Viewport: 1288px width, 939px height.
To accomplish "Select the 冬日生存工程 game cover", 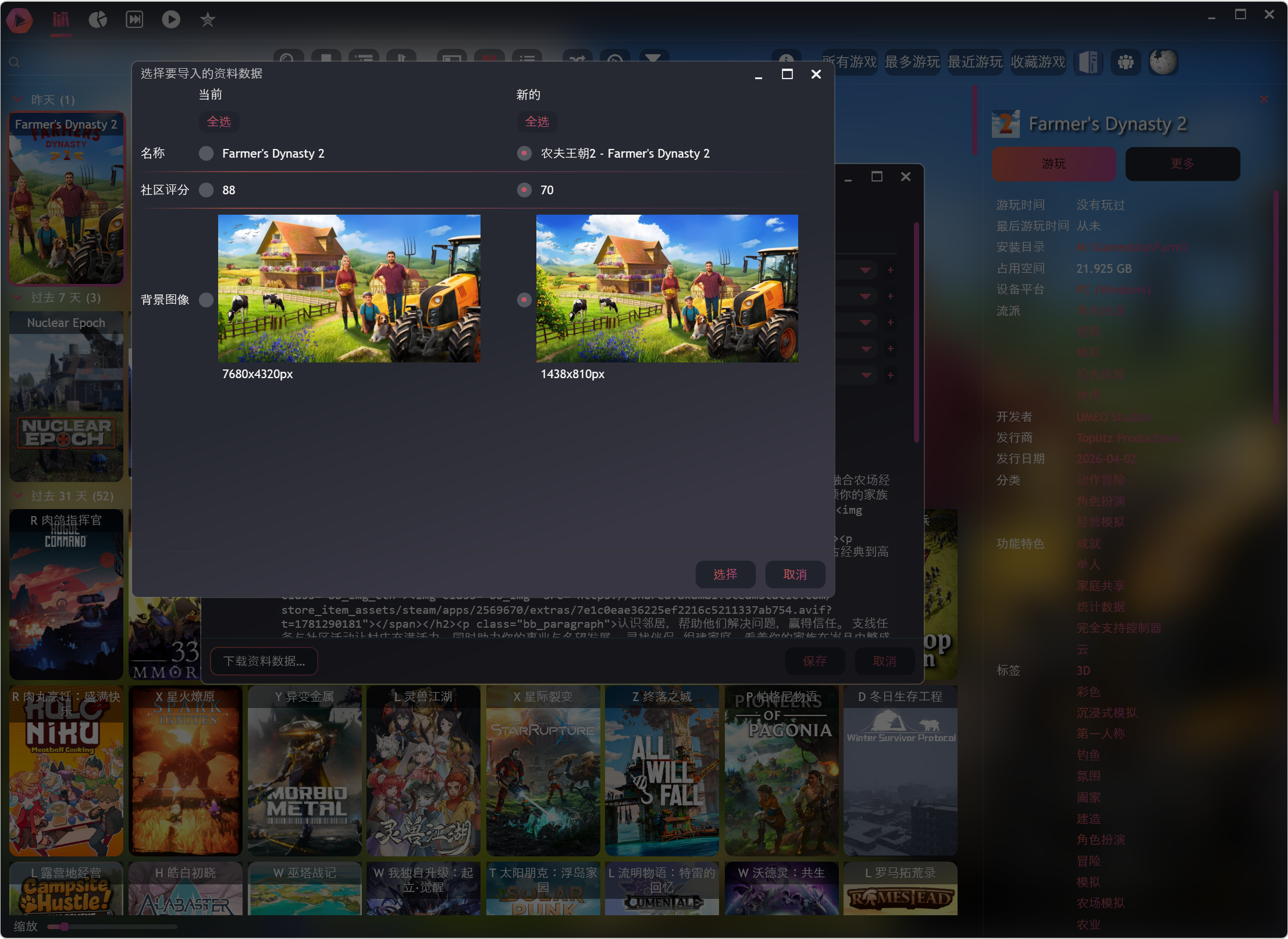I will point(901,771).
